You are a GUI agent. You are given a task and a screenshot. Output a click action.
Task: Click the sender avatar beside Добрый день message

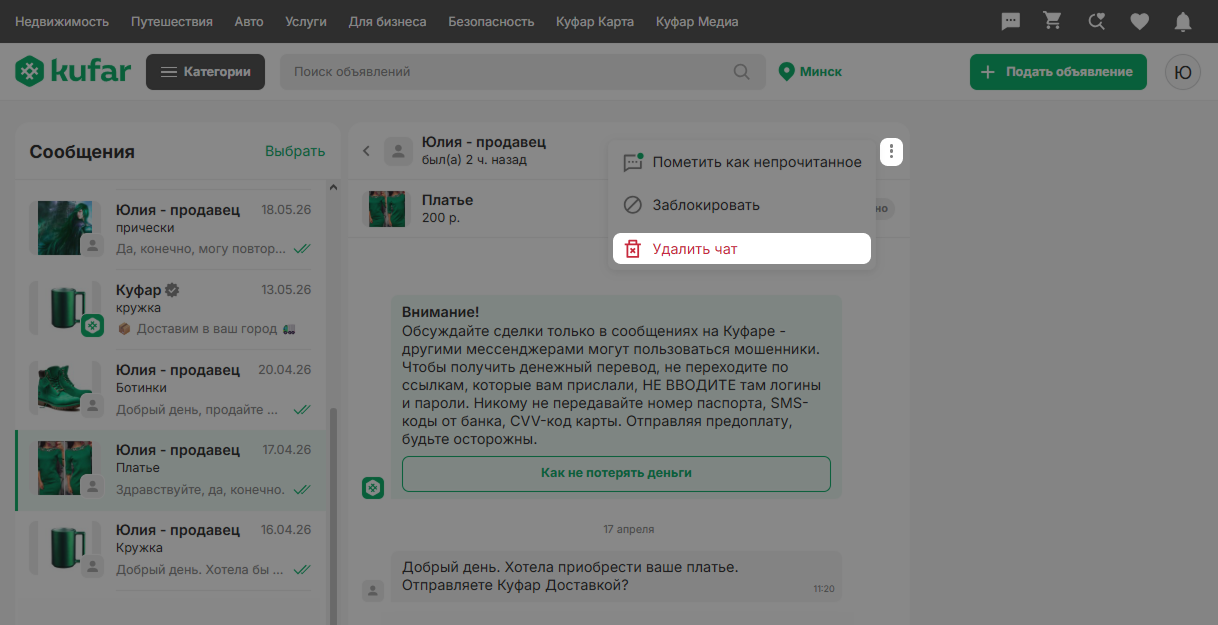373,590
